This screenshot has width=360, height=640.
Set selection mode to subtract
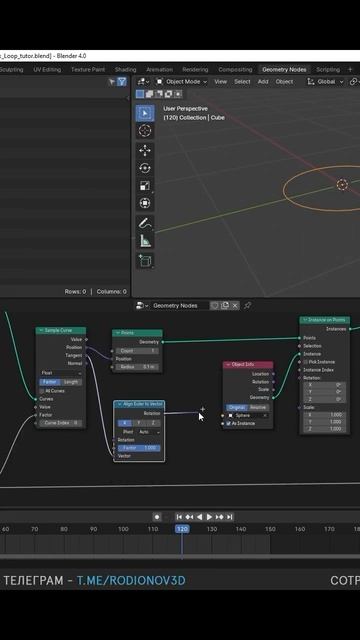[159, 94]
